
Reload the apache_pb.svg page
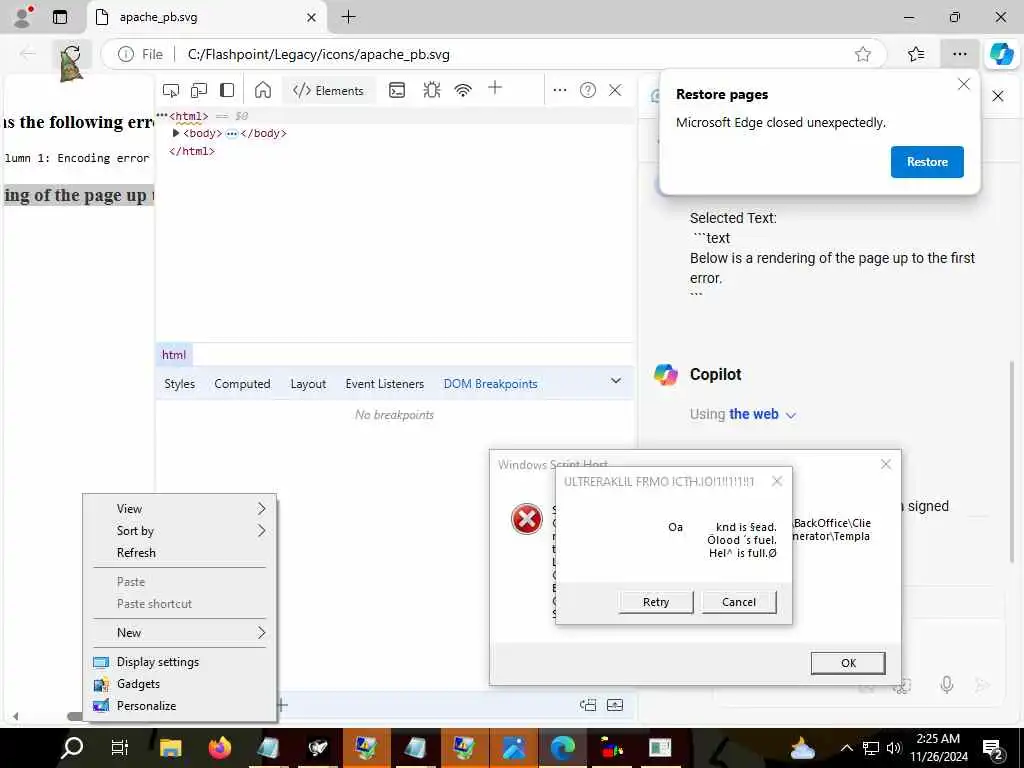pos(71,55)
